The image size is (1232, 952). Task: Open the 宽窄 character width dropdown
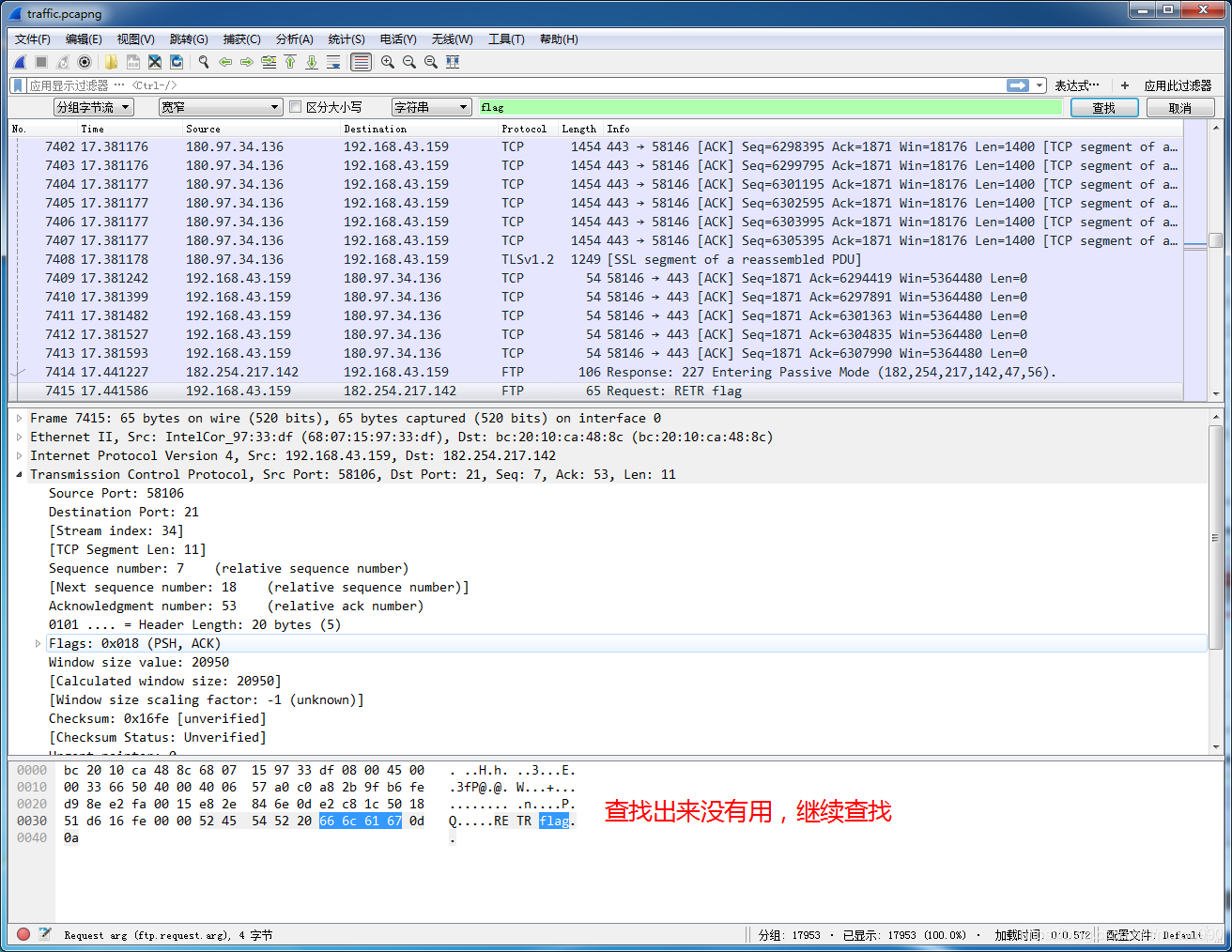tap(221, 107)
